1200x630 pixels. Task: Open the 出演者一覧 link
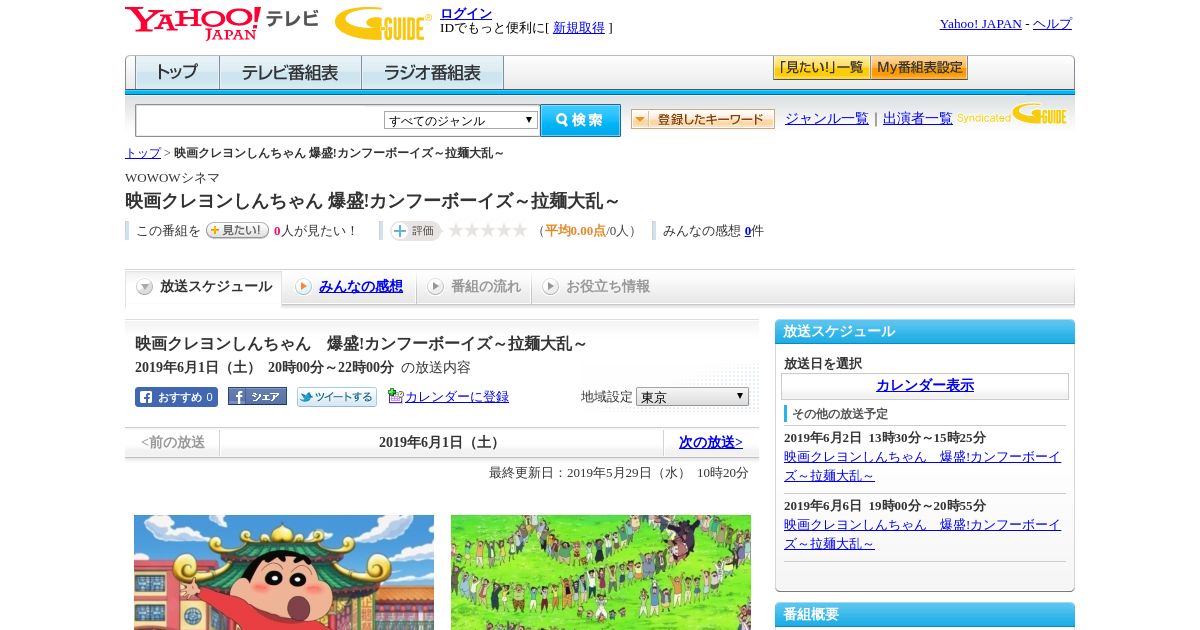(x=918, y=118)
